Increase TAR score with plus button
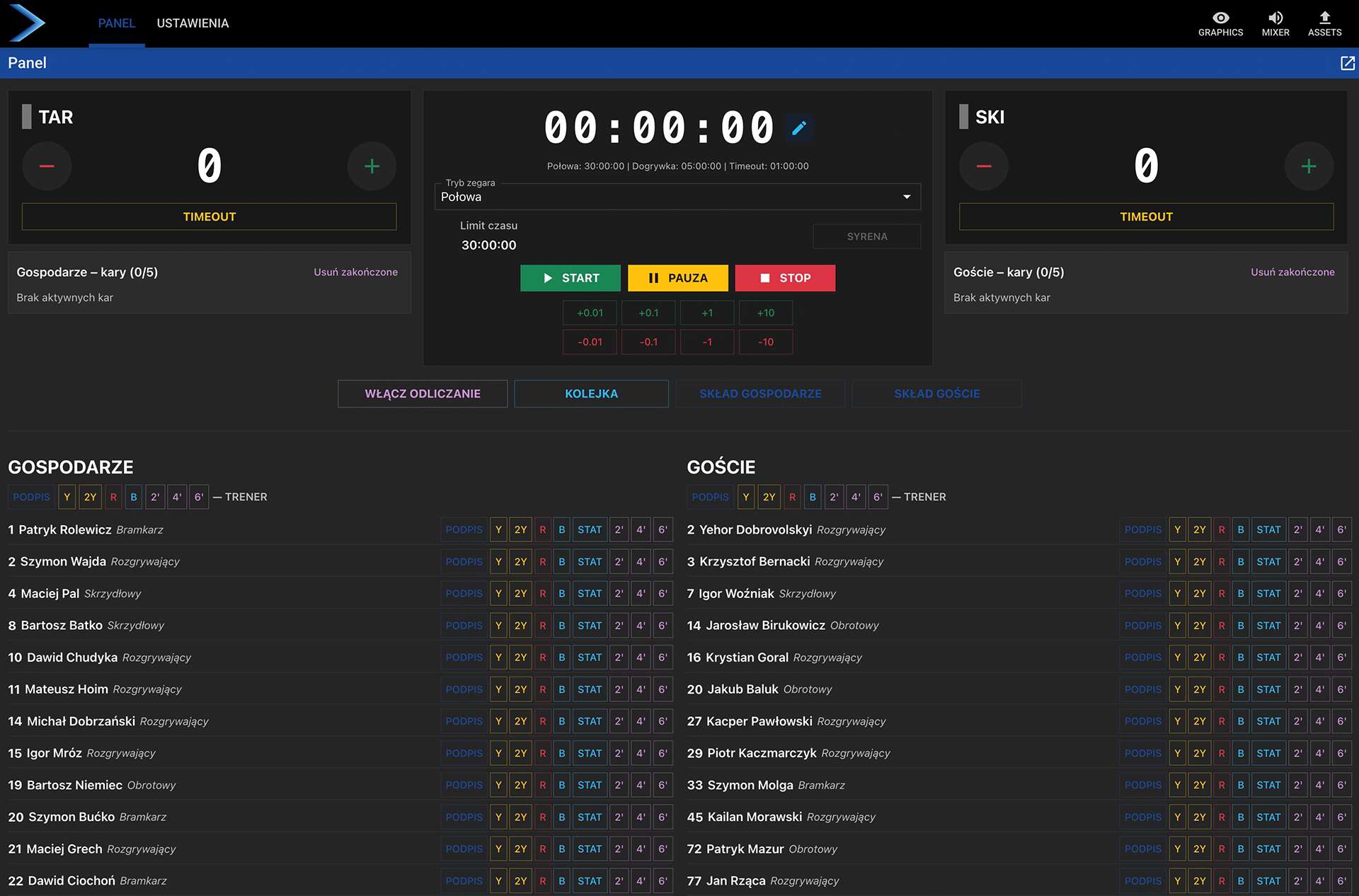The image size is (1359, 896). point(372,166)
